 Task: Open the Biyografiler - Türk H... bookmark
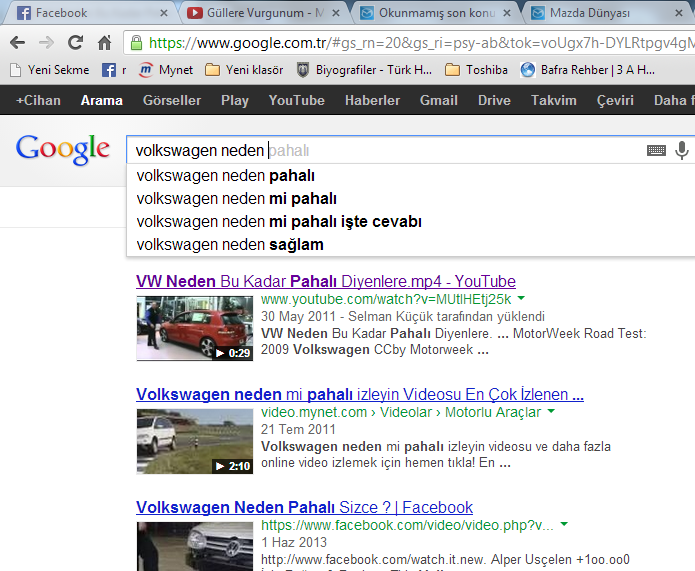point(364,70)
